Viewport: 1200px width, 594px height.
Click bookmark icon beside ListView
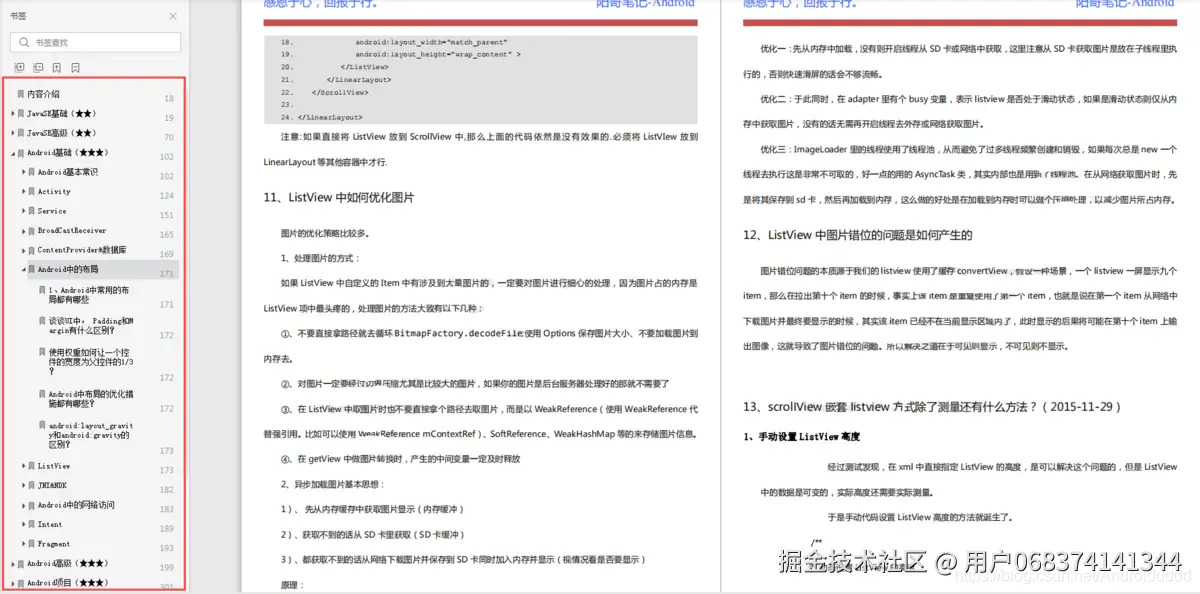point(32,466)
